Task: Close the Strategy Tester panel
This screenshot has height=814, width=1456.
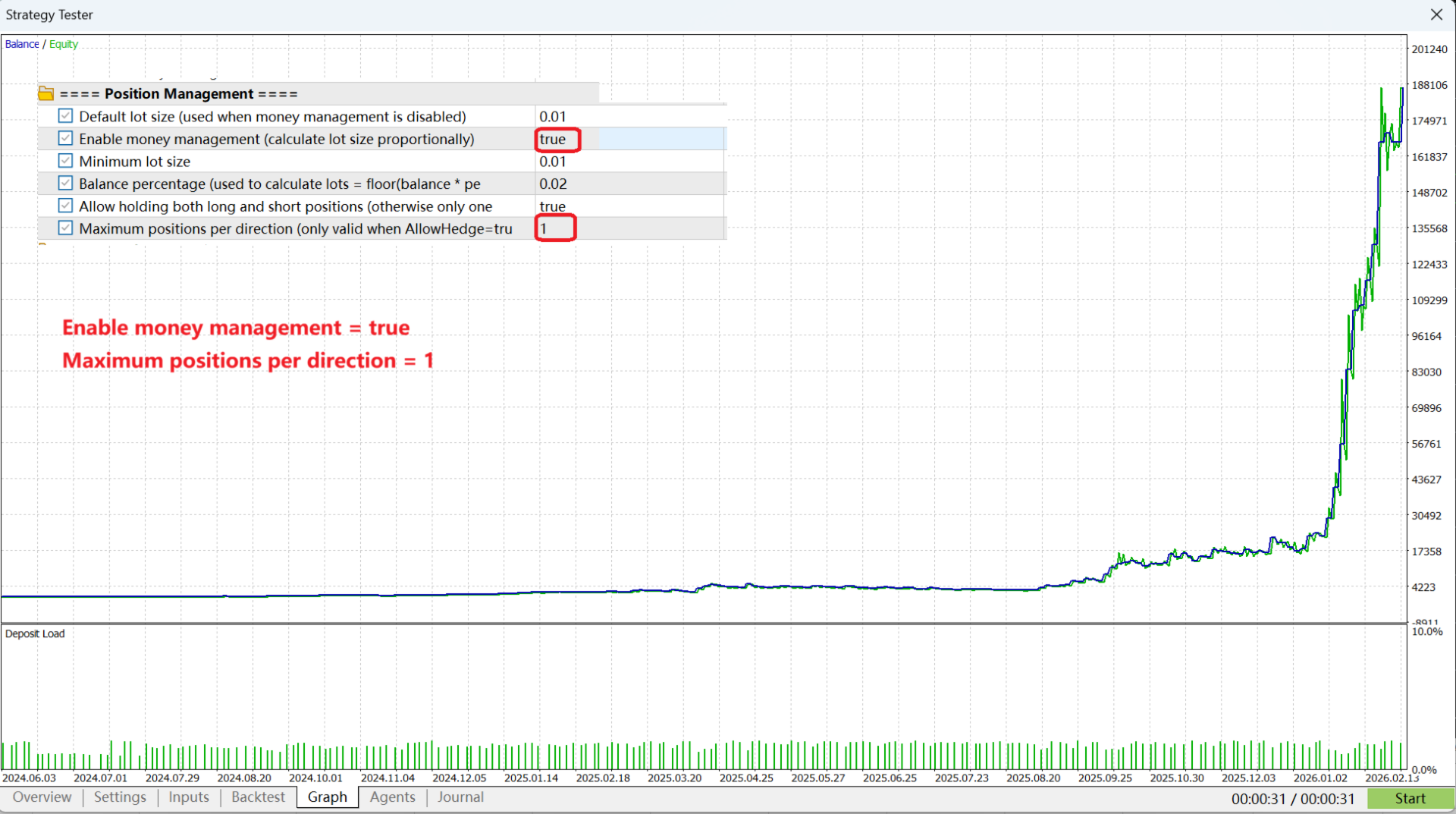Action: click(1436, 14)
